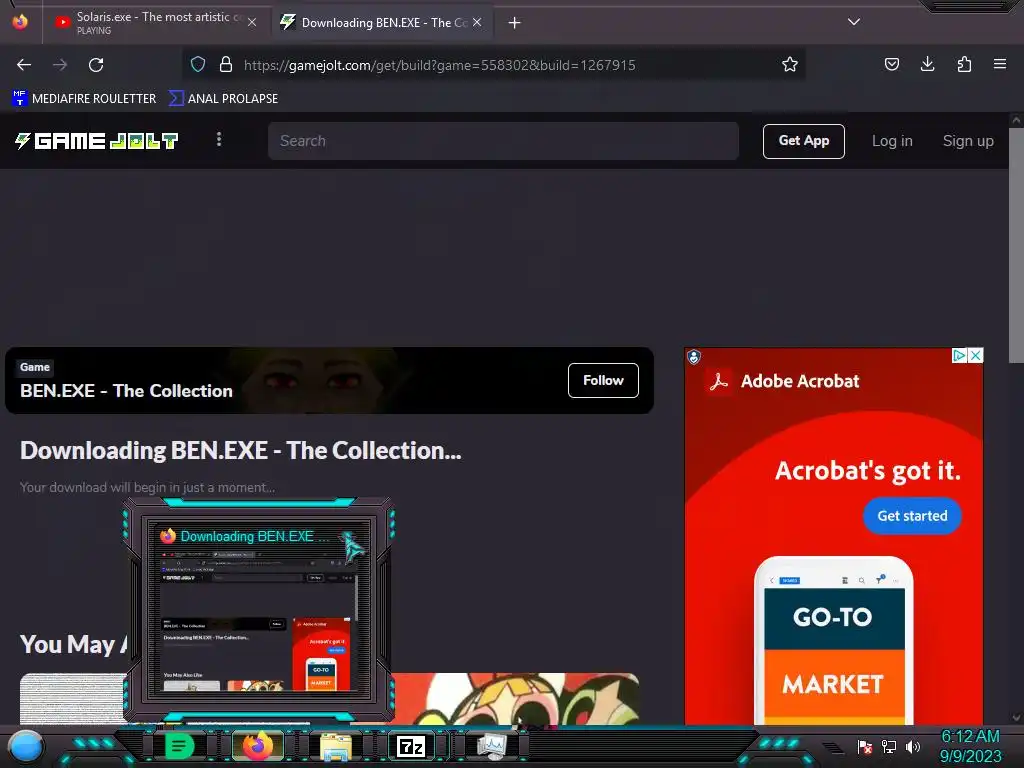This screenshot has height=768, width=1024.
Task: Close the Solaris.exe YouTube tab
Action: pyautogui.click(x=252, y=22)
